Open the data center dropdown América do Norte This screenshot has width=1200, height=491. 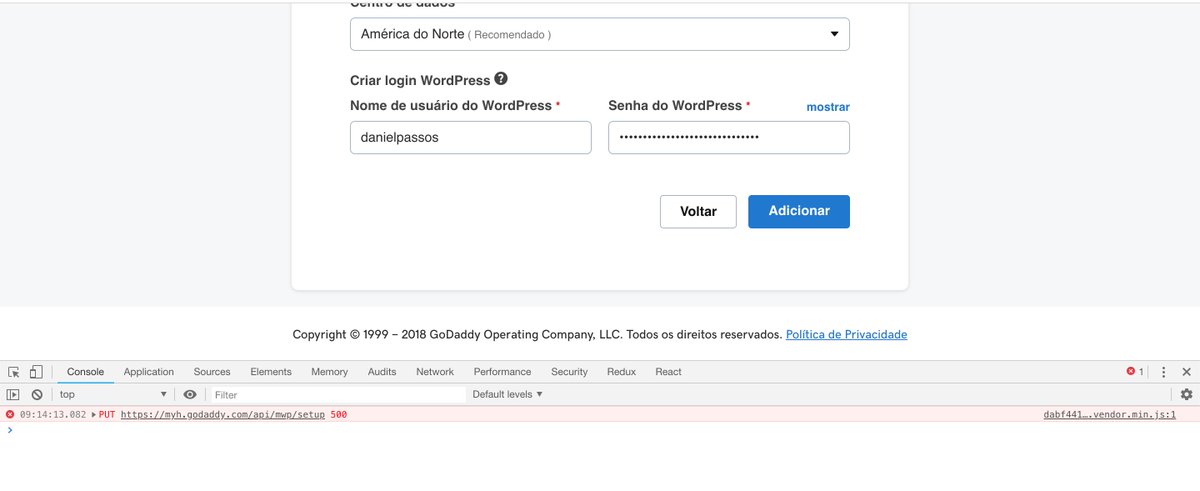(600, 34)
